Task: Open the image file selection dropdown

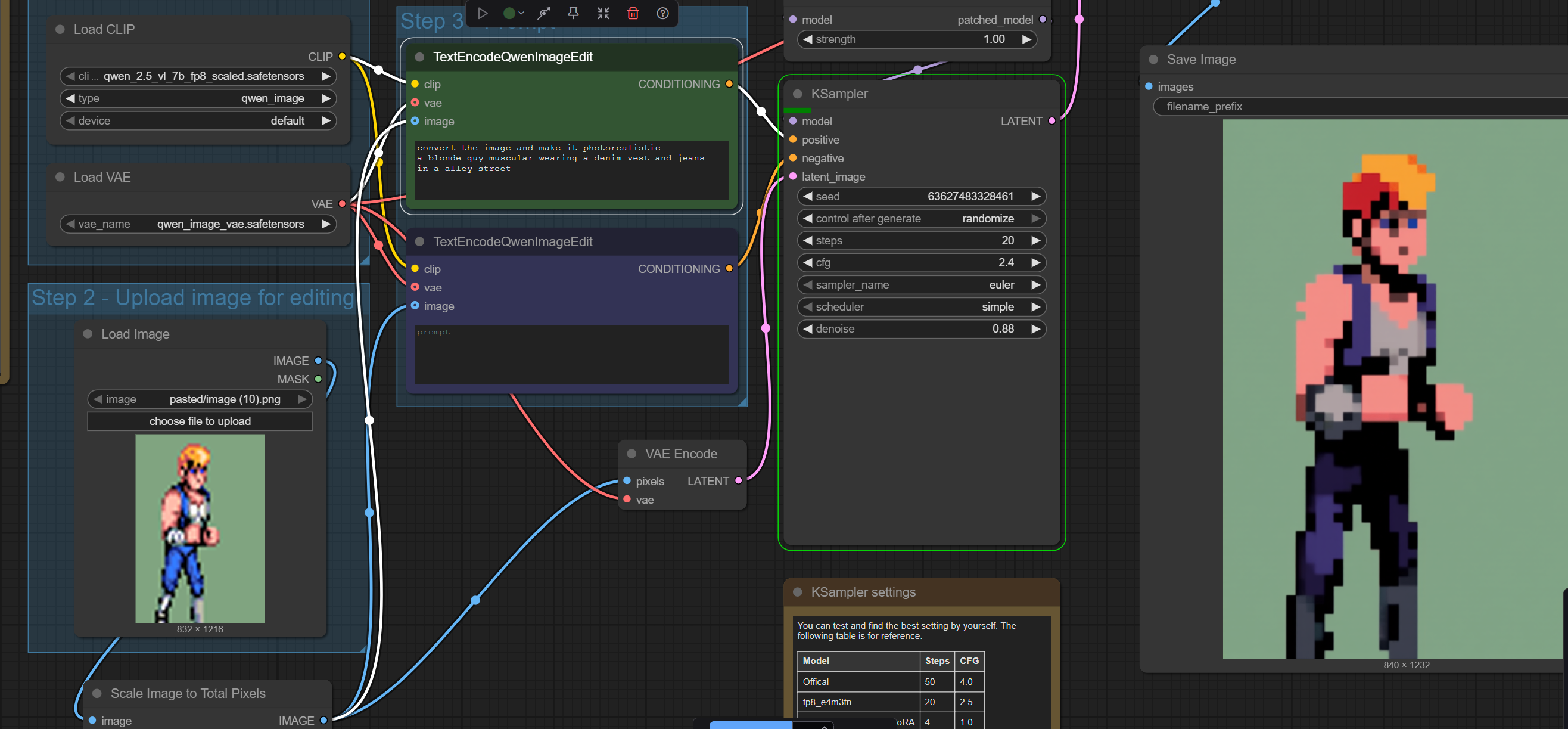Action: tap(200, 399)
